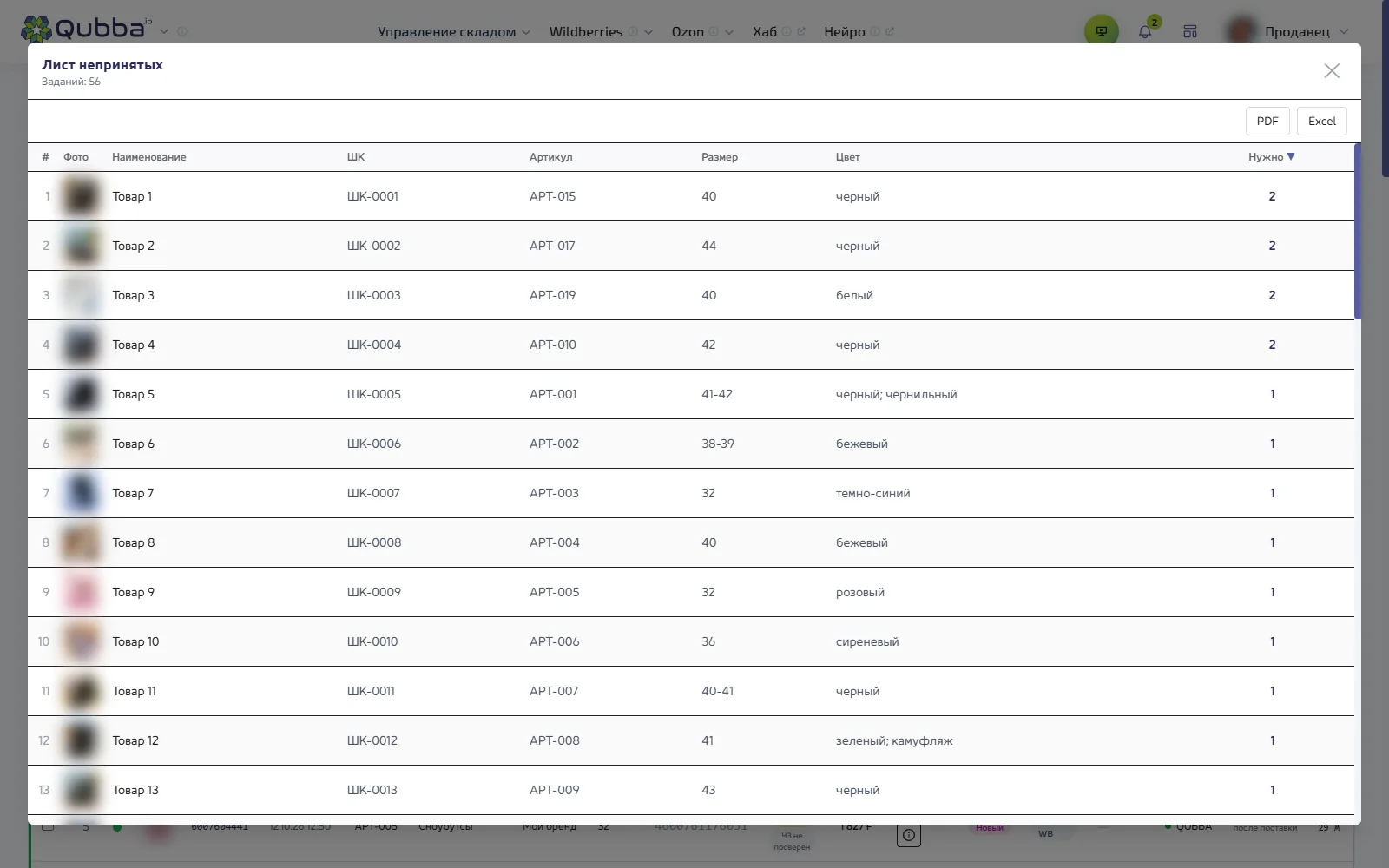Click the Наименование column header
1389x868 pixels.
149,157
